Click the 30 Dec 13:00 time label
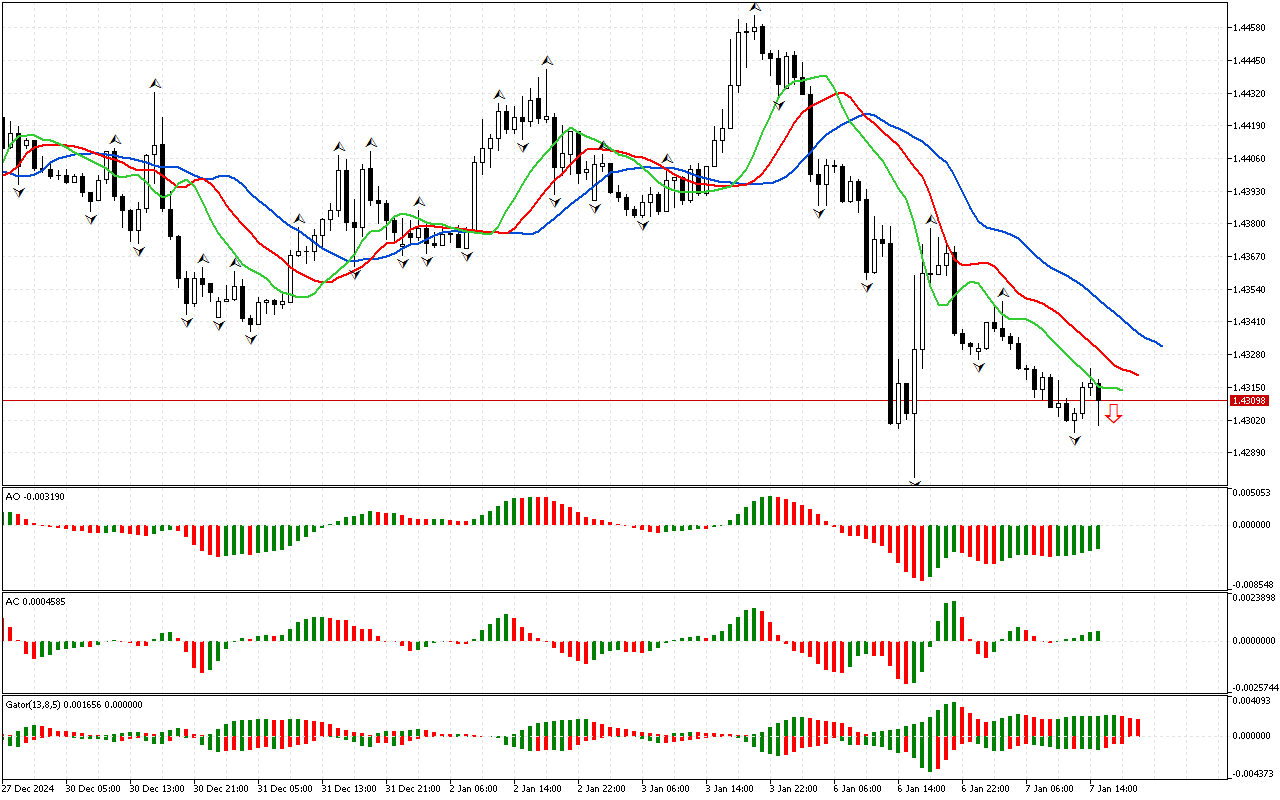 pyautogui.click(x=158, y=788)
